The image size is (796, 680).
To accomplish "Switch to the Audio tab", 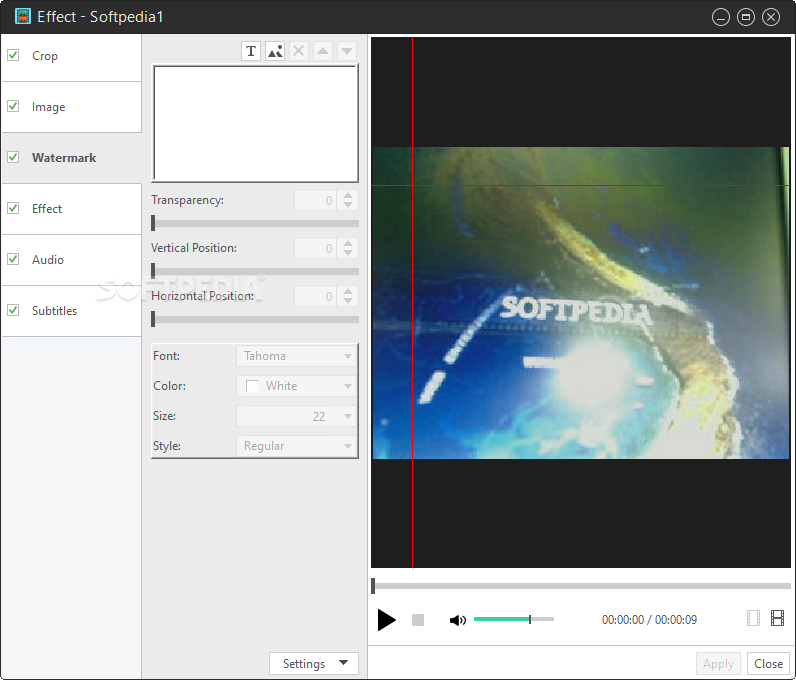I will coord(72,260).
